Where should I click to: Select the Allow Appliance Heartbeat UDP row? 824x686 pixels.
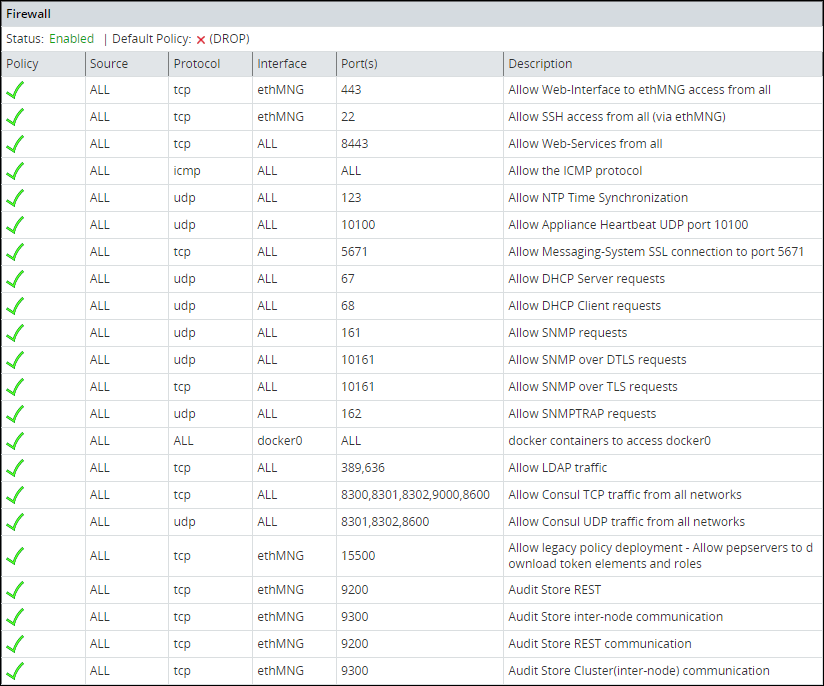pyautogui.click(x=628, y=225)
